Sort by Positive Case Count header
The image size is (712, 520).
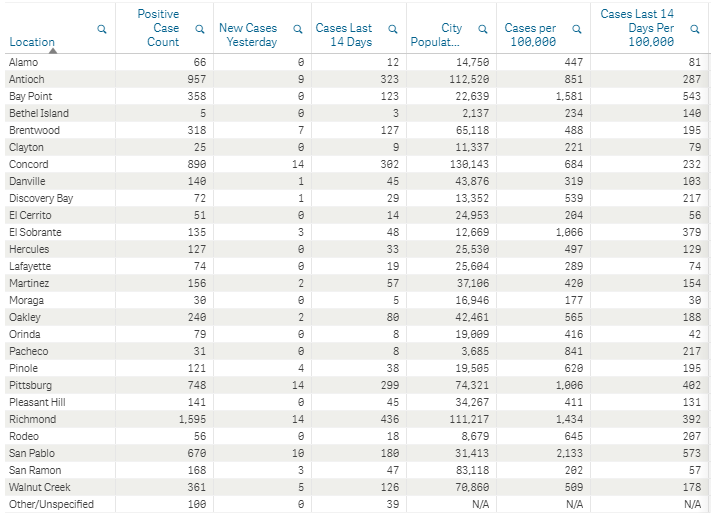[158, 28]
